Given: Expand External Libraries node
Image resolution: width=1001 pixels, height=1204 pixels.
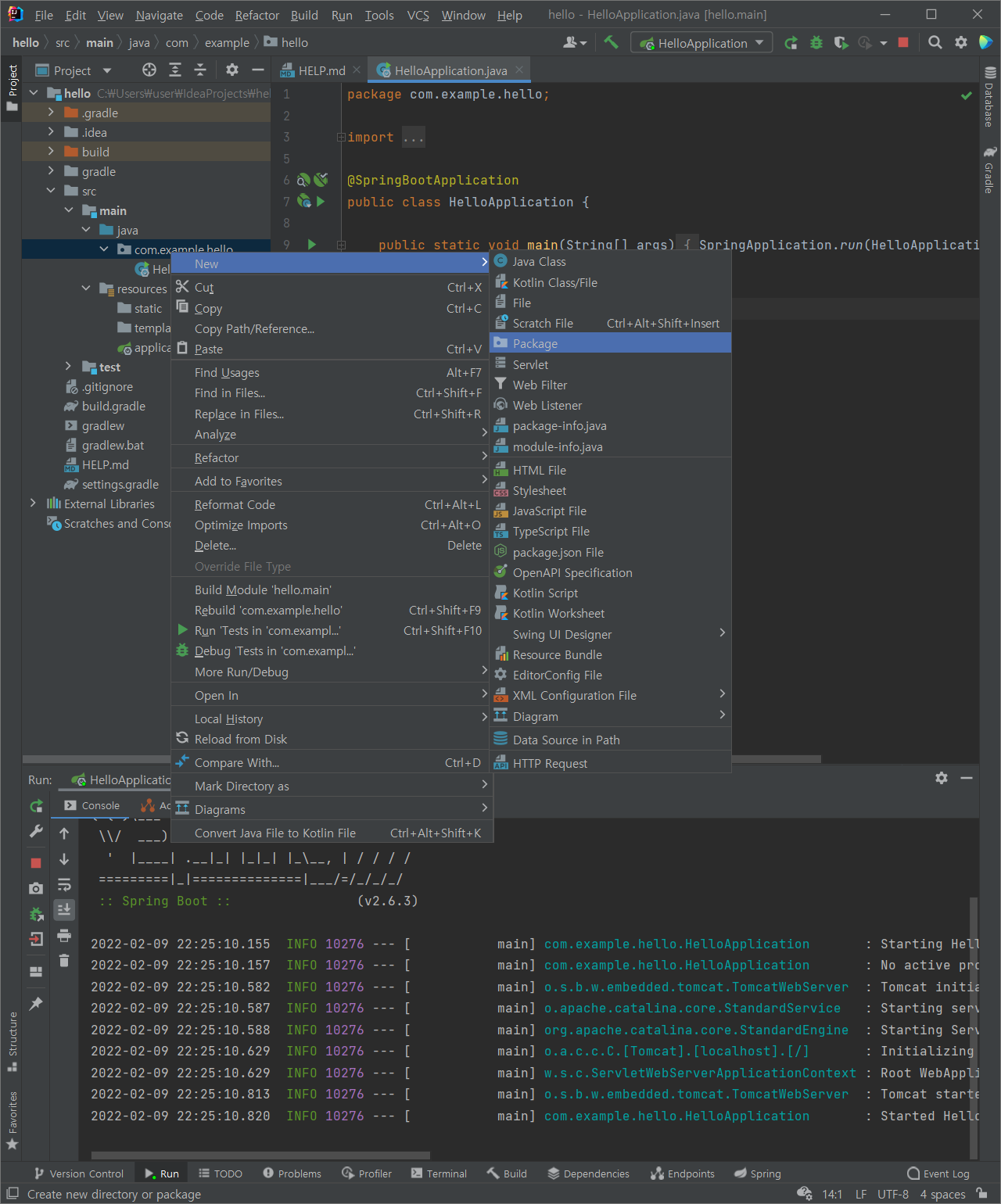Looking at the screenshot, I should pos(33,503).
